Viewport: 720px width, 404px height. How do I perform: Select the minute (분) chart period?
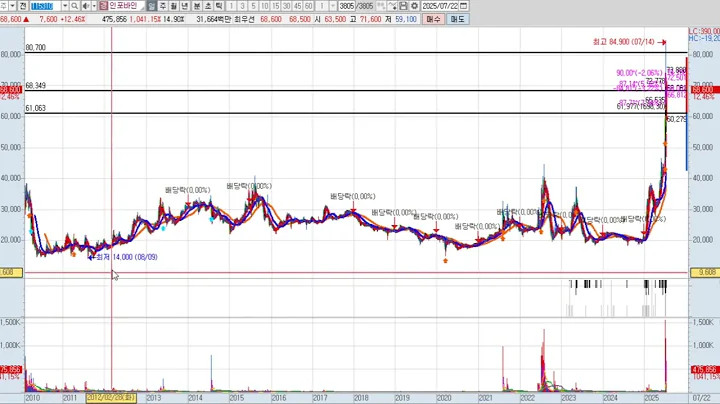pyautogui.click(x=197, y=6)
